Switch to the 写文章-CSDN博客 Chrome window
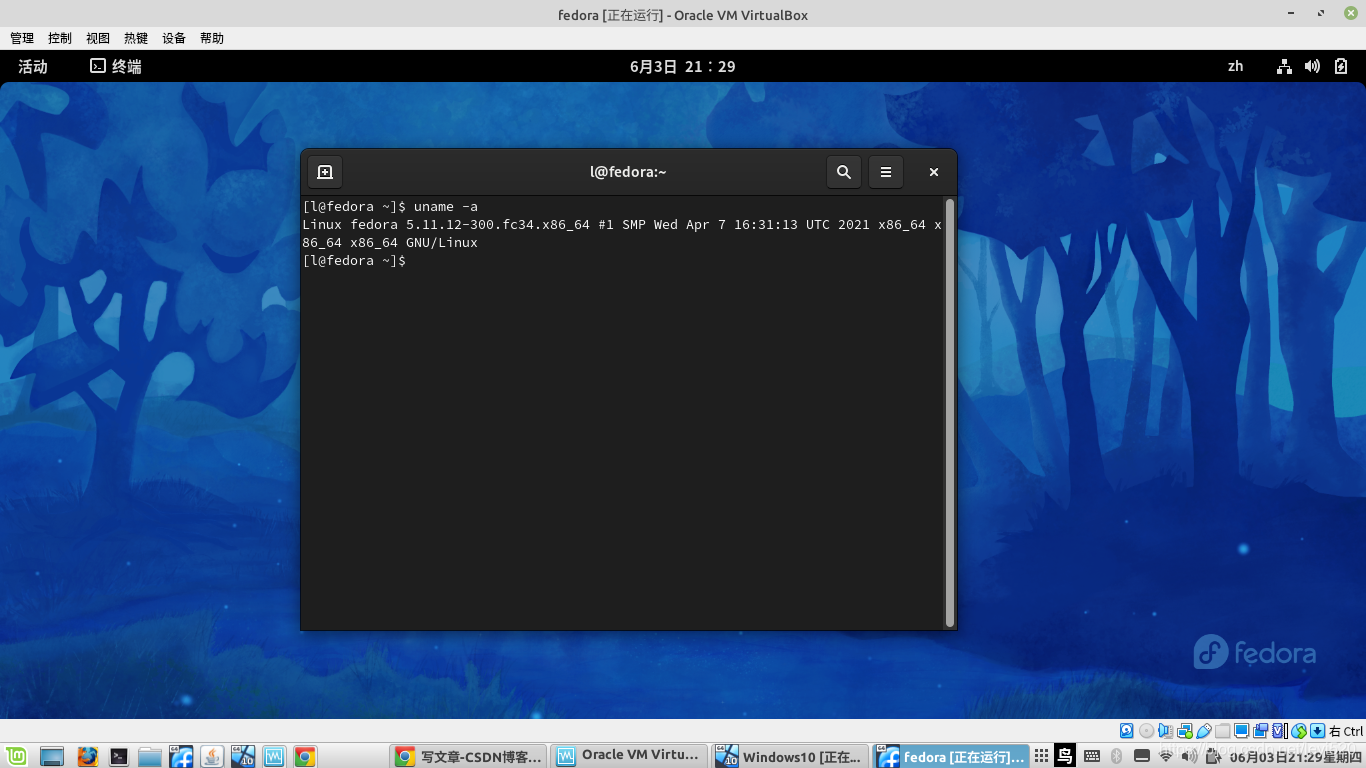The image size is (1366, 768). (x=469, y=756)
